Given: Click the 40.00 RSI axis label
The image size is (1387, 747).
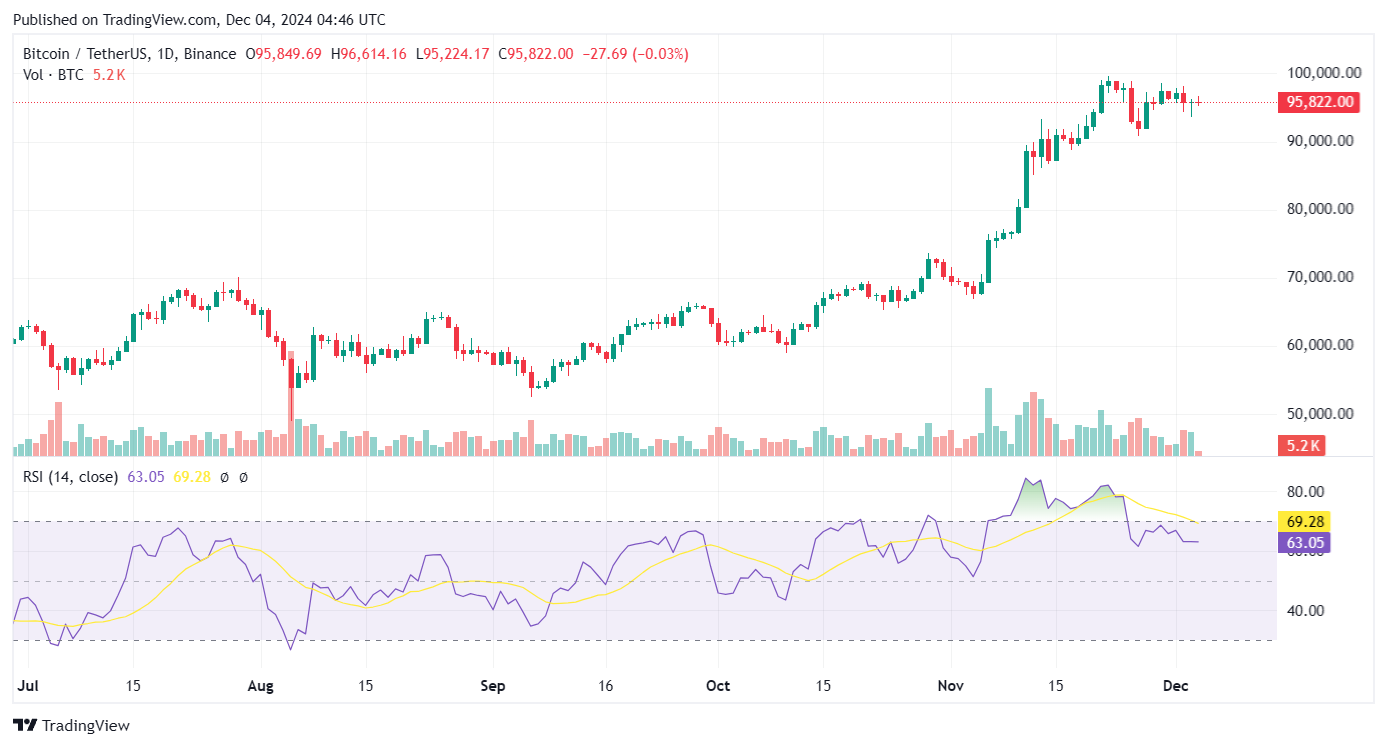Looking at the screenshot, I should click(1306, 611).
